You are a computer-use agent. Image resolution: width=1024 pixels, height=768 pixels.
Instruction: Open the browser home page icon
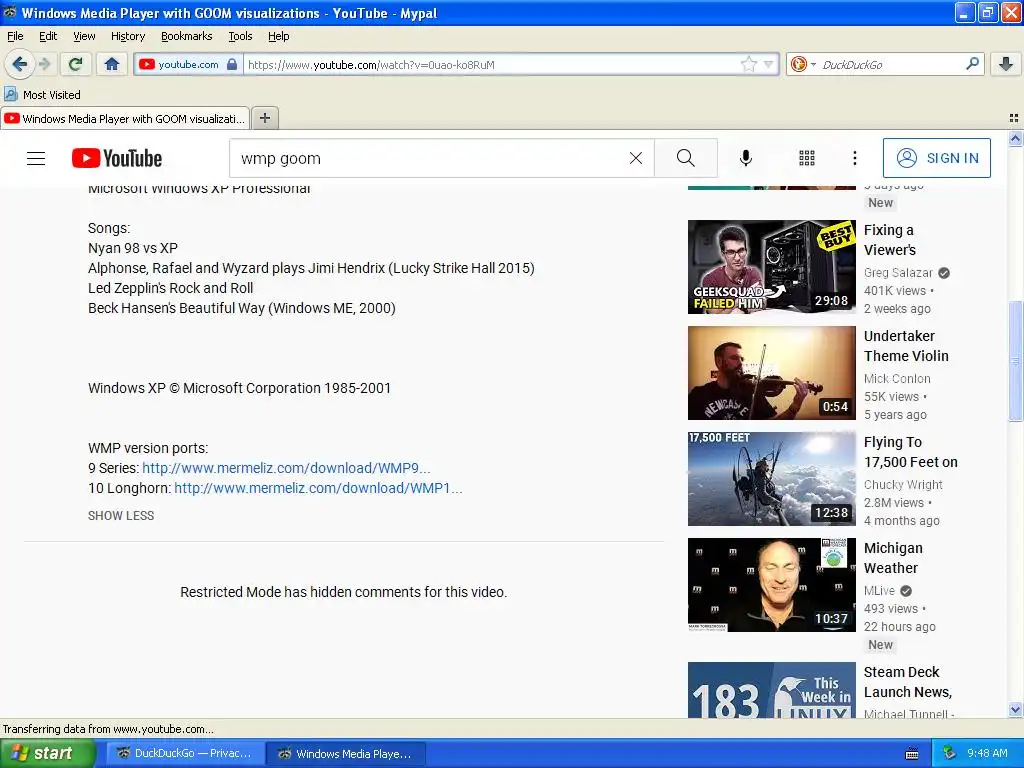pyautogui.click(x=112, y=64)
